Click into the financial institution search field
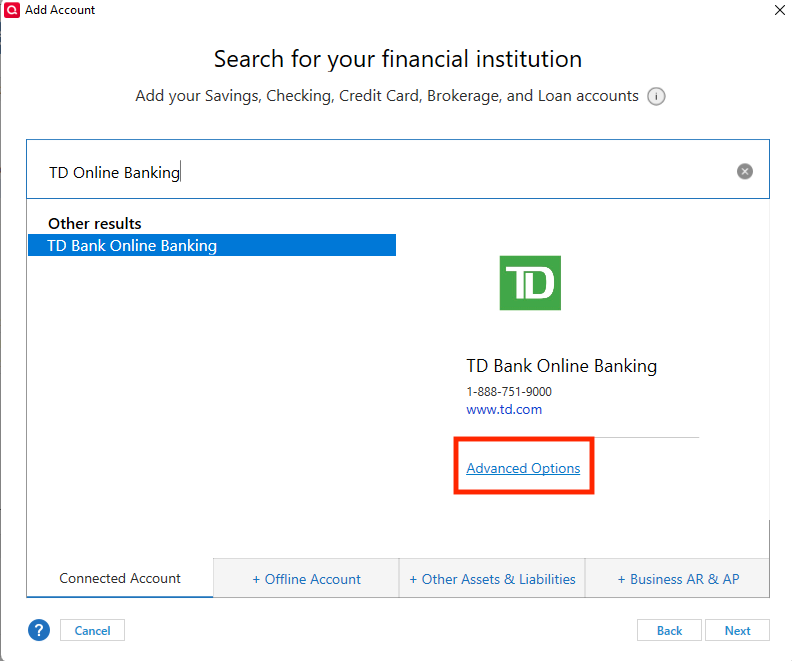This screenshot has width=792, height=661. (398, 169)
